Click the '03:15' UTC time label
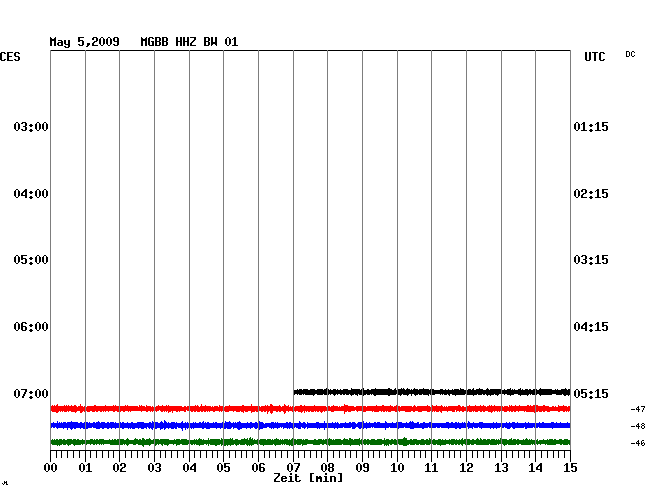 [591, 260]
